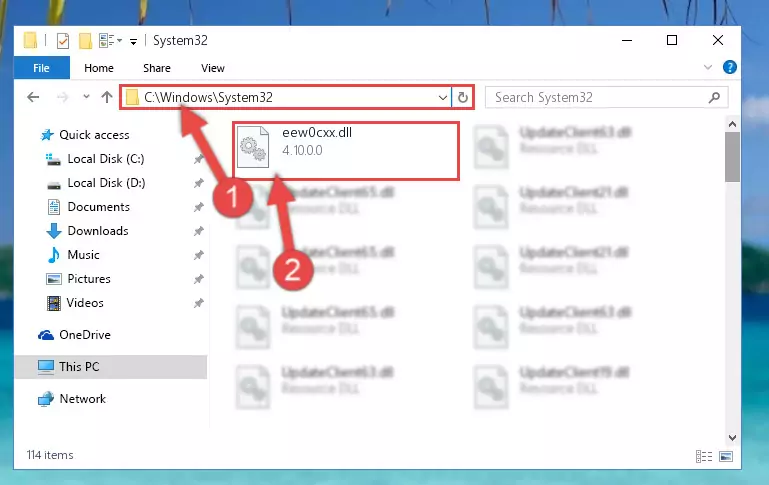This screenshot has height=485, width=769.
Task: Minimize the System32 window
Action: pyautogui.click(x=627, y=40)
